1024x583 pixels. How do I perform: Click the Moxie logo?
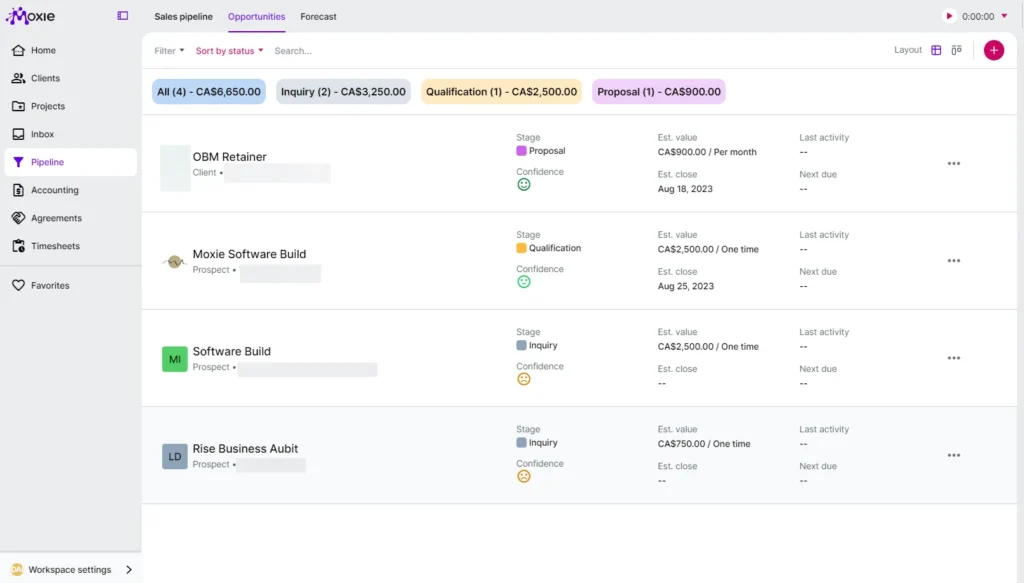30,16
